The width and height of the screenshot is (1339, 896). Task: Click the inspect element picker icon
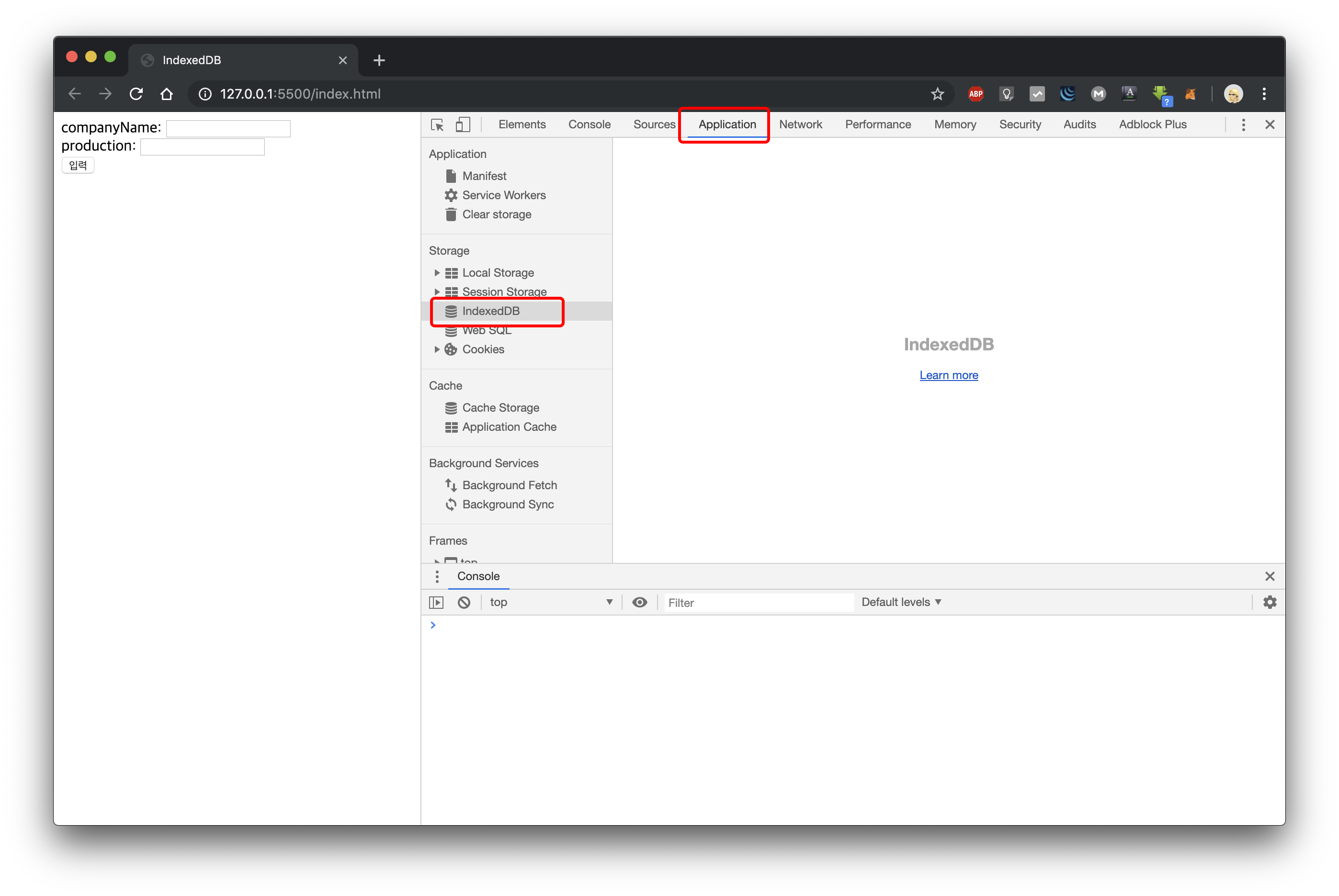pos(437,124)
